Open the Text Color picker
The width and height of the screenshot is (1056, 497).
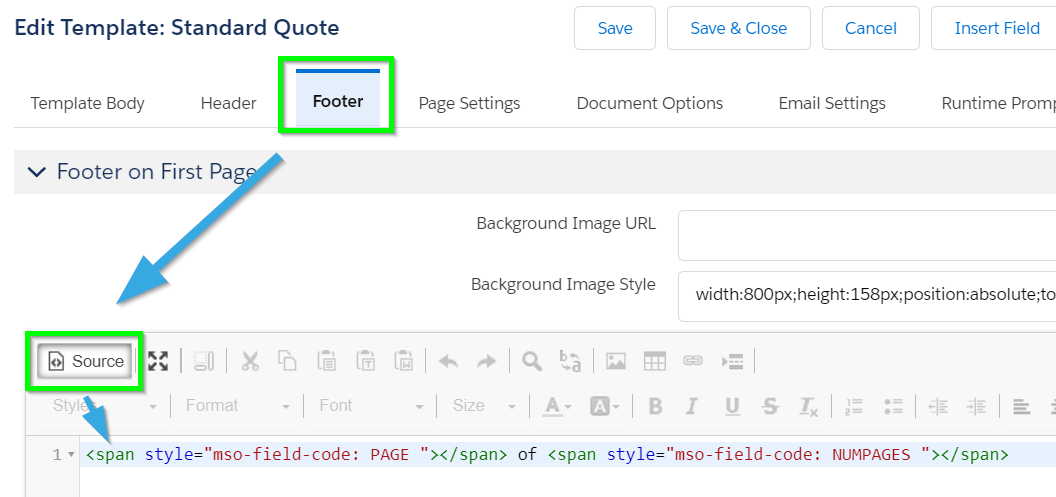[558, 406]
